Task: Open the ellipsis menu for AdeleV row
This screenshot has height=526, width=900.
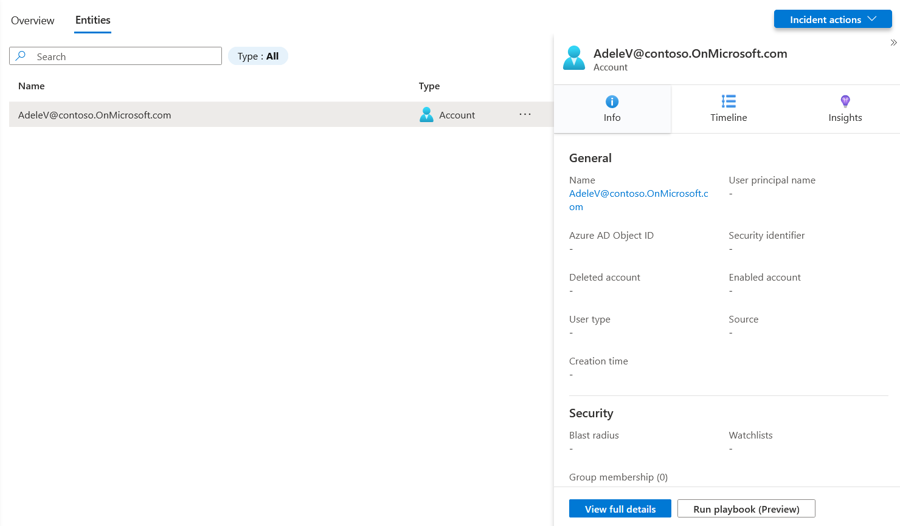Action: pyautogui.click(x=525, y=115)
